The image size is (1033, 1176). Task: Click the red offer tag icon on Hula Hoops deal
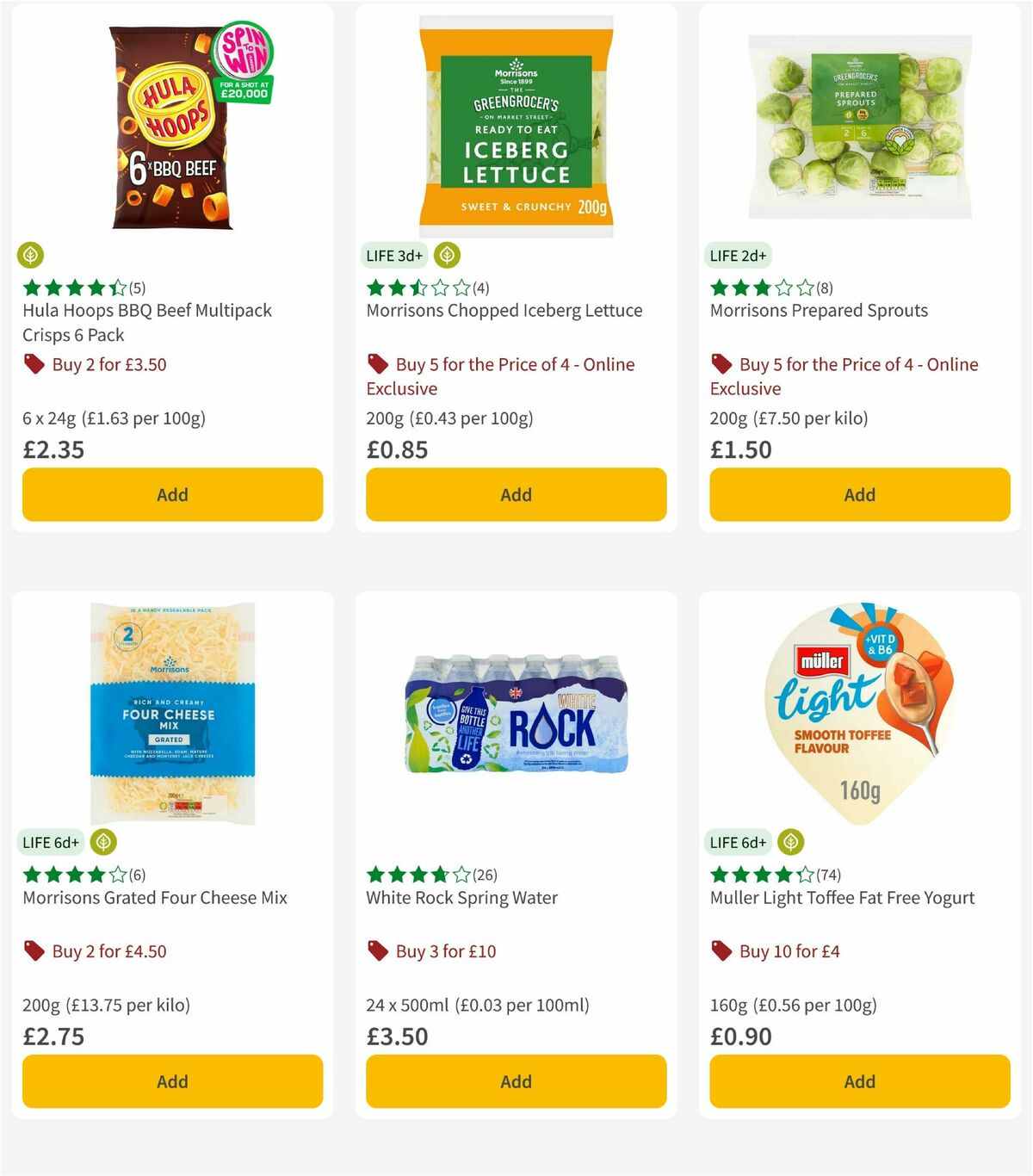pyautogui.click(x=34, y=364)
